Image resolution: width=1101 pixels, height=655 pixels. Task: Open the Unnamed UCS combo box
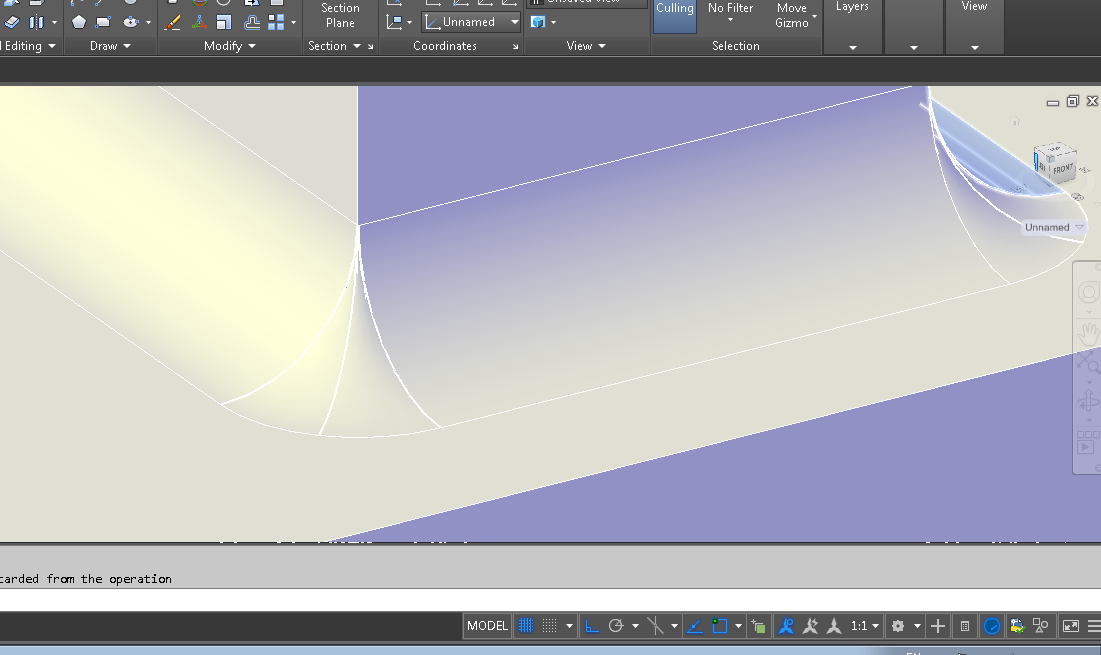click(x=471, y=22)
